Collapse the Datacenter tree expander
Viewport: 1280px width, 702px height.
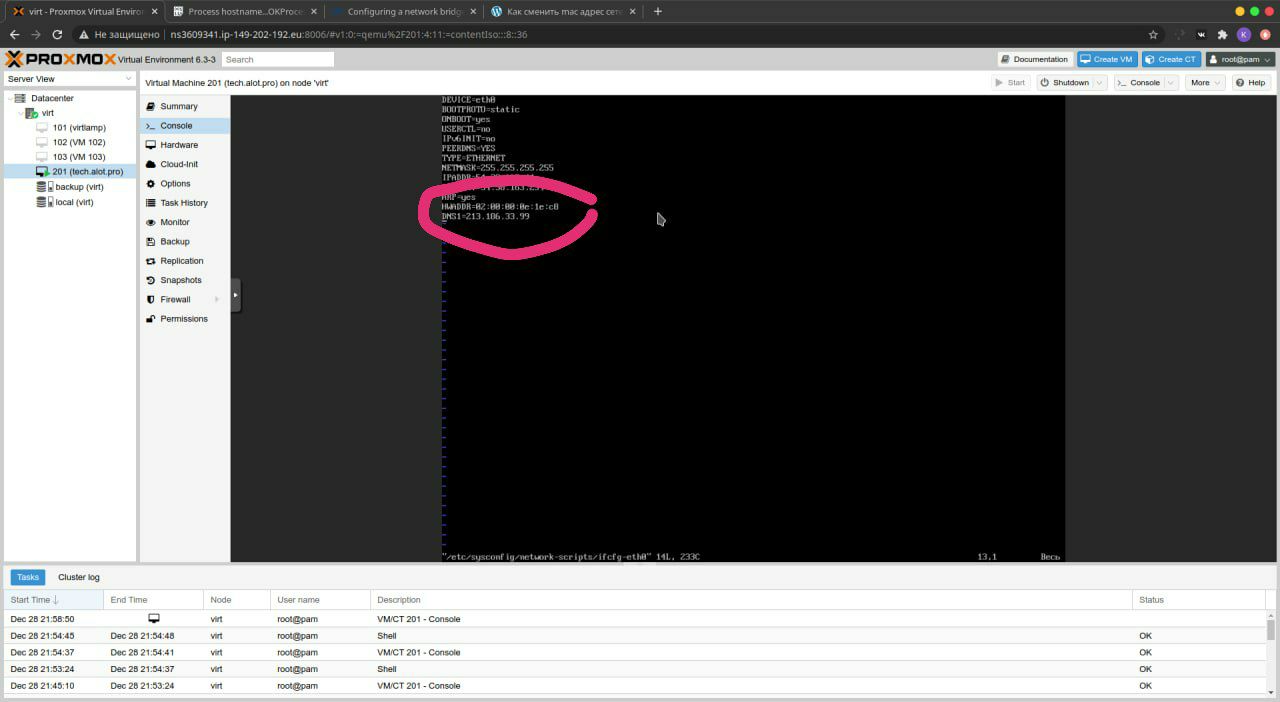[x=10, y=98]
